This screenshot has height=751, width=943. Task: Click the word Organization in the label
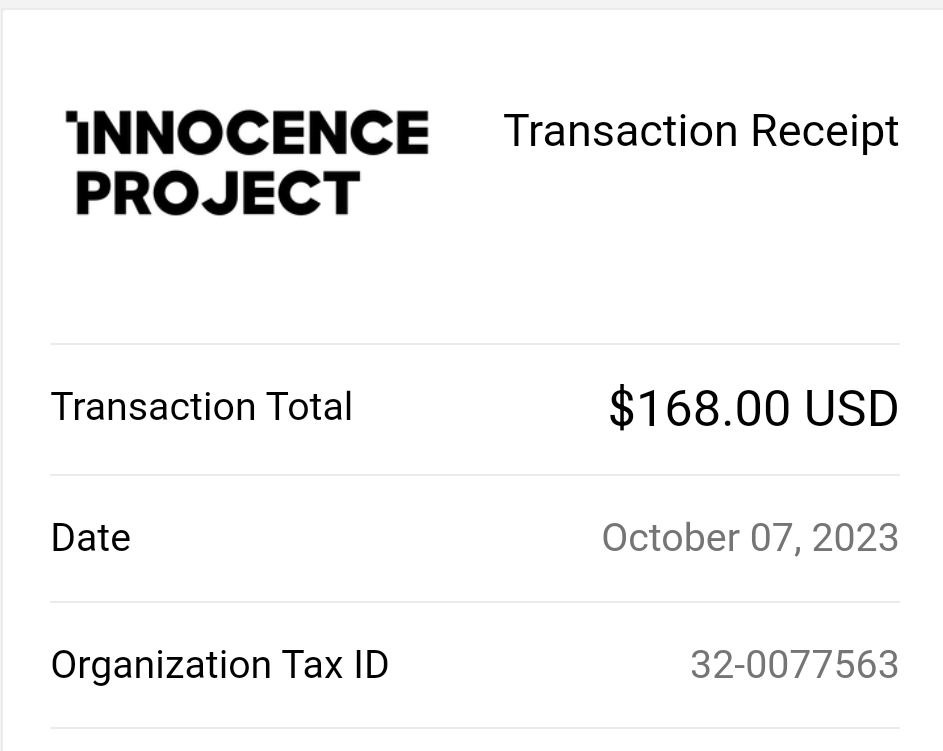click(x=161, y=665)
